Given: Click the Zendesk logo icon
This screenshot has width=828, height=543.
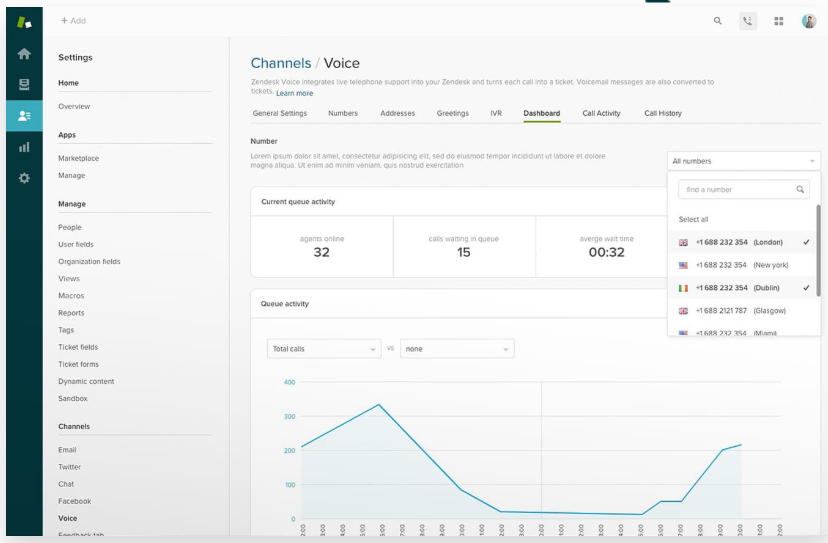Looking at the screenshot, I should pyautogui.click(x=24, y=22).
